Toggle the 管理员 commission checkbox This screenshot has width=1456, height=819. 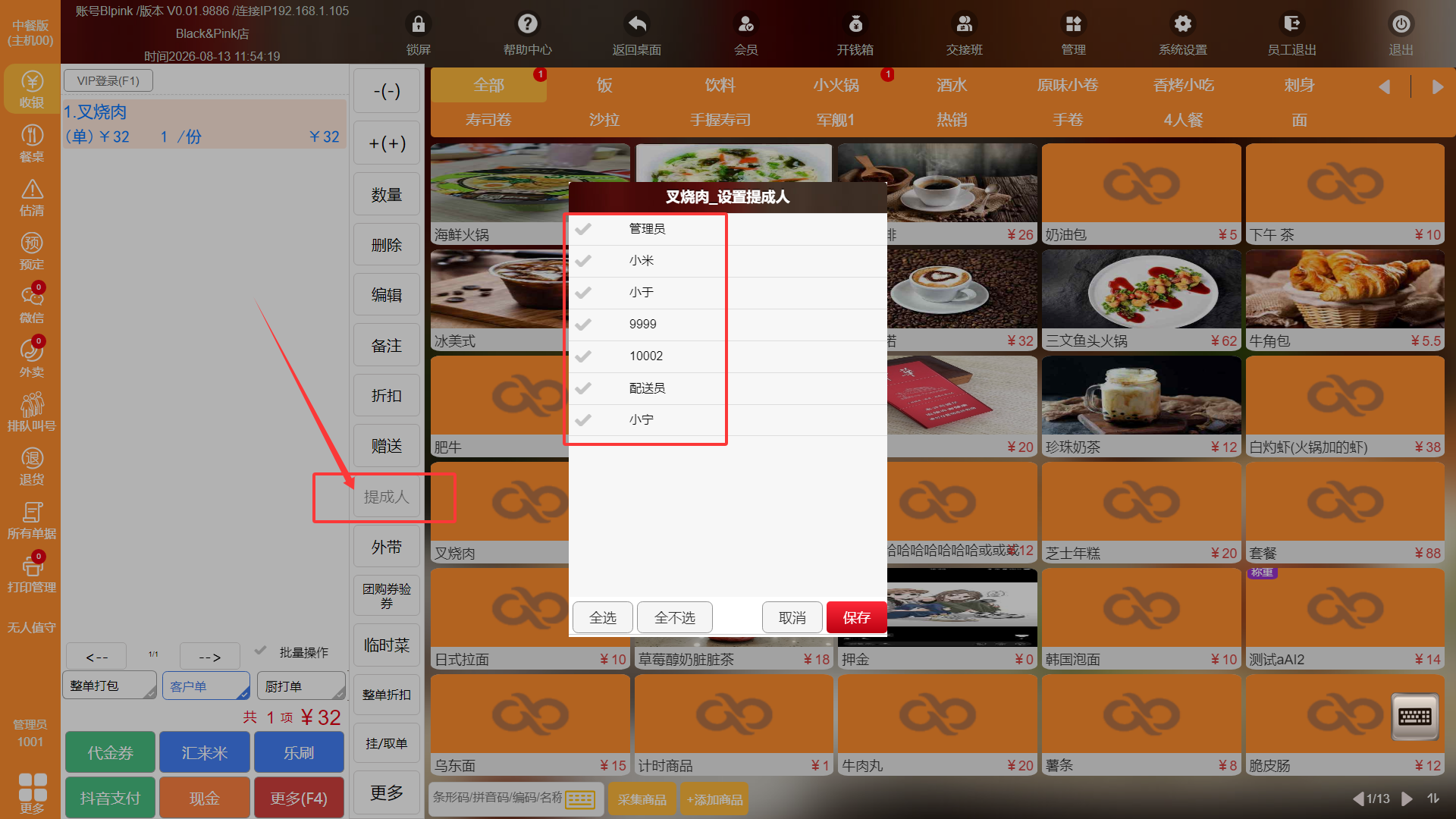pyautogui.click(x=583, y=229)
